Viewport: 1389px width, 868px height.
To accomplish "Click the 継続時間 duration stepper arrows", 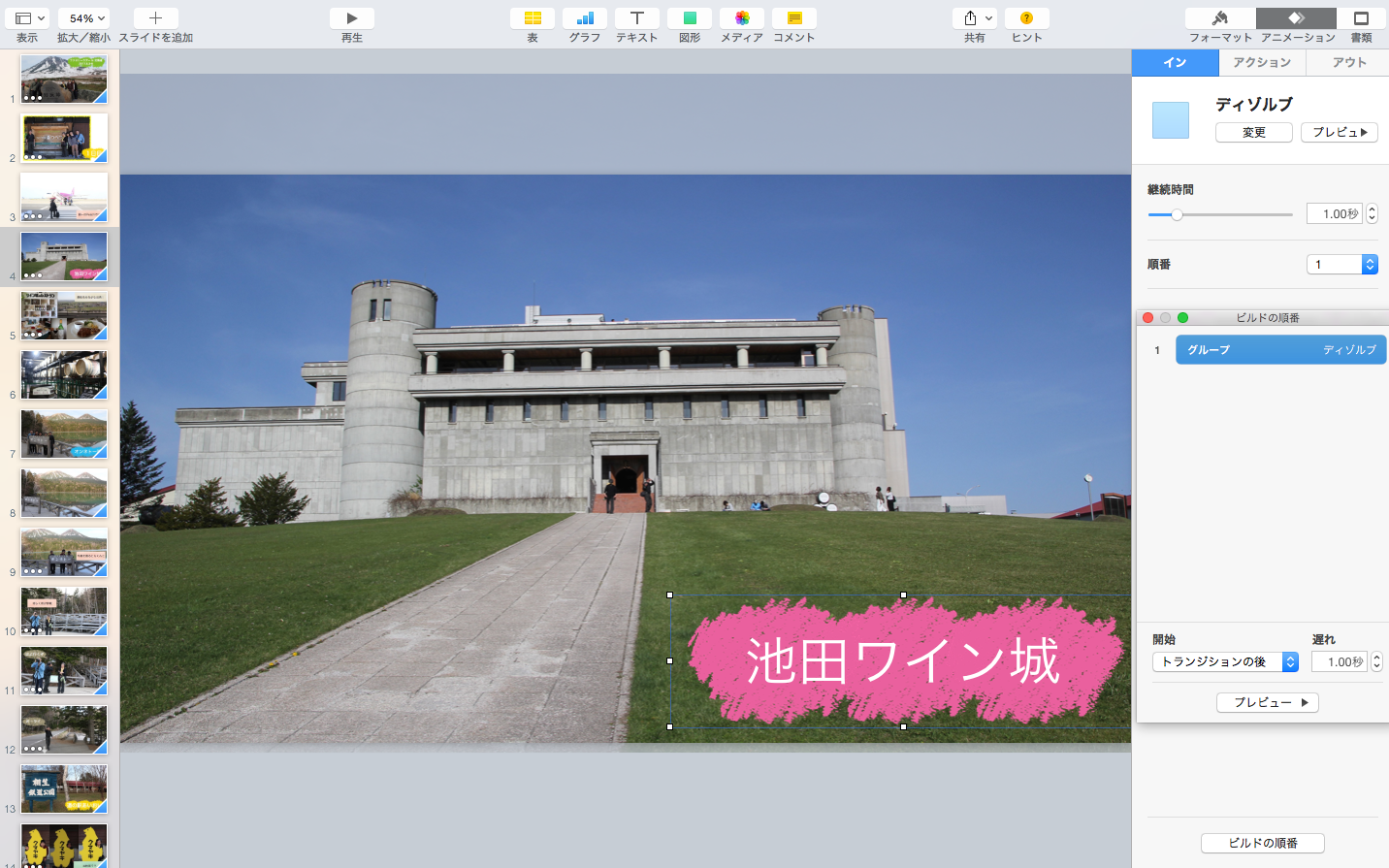I will (x=1372, y=214).
